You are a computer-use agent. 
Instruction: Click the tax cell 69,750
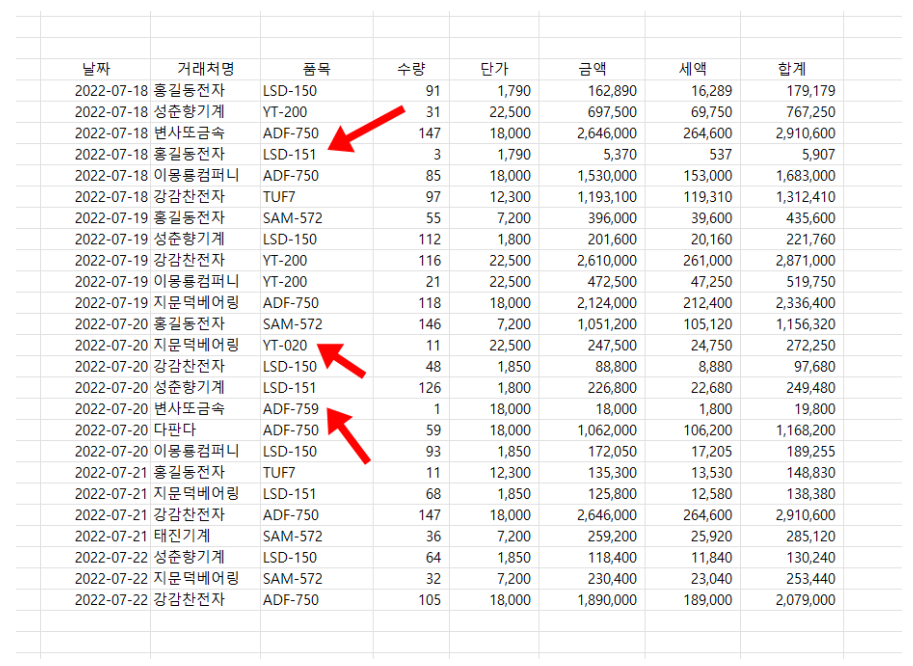(692, 112)
